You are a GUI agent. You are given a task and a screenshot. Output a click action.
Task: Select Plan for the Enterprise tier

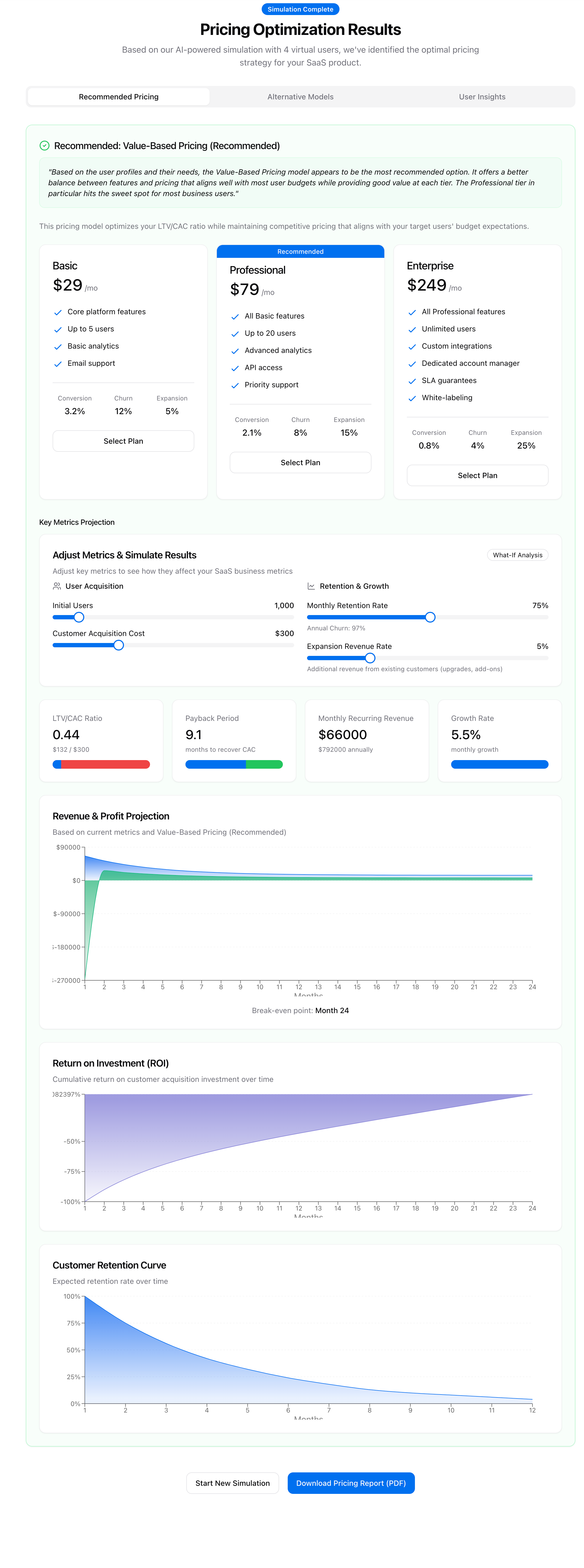[477, 475]
